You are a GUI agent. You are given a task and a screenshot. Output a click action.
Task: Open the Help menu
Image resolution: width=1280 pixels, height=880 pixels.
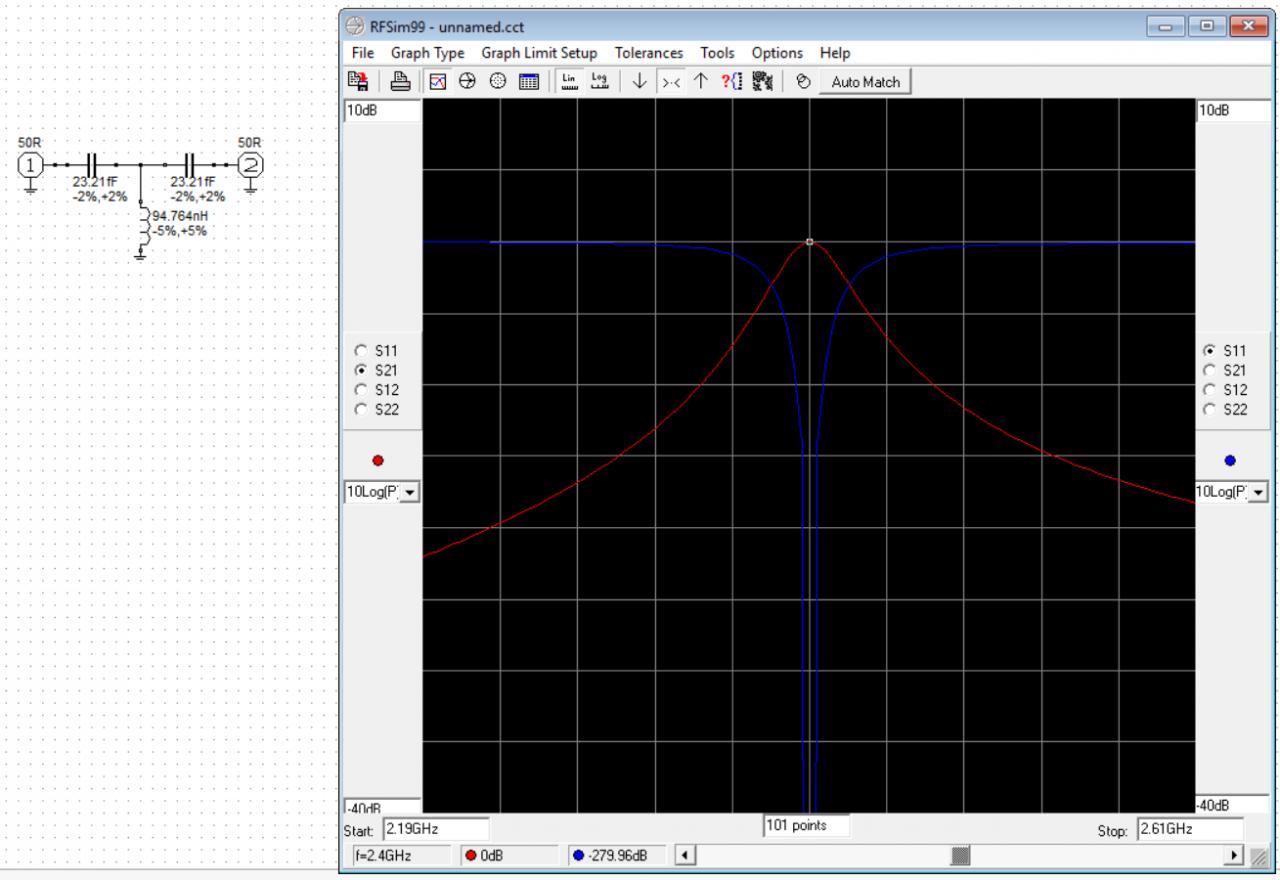point(834,53)
